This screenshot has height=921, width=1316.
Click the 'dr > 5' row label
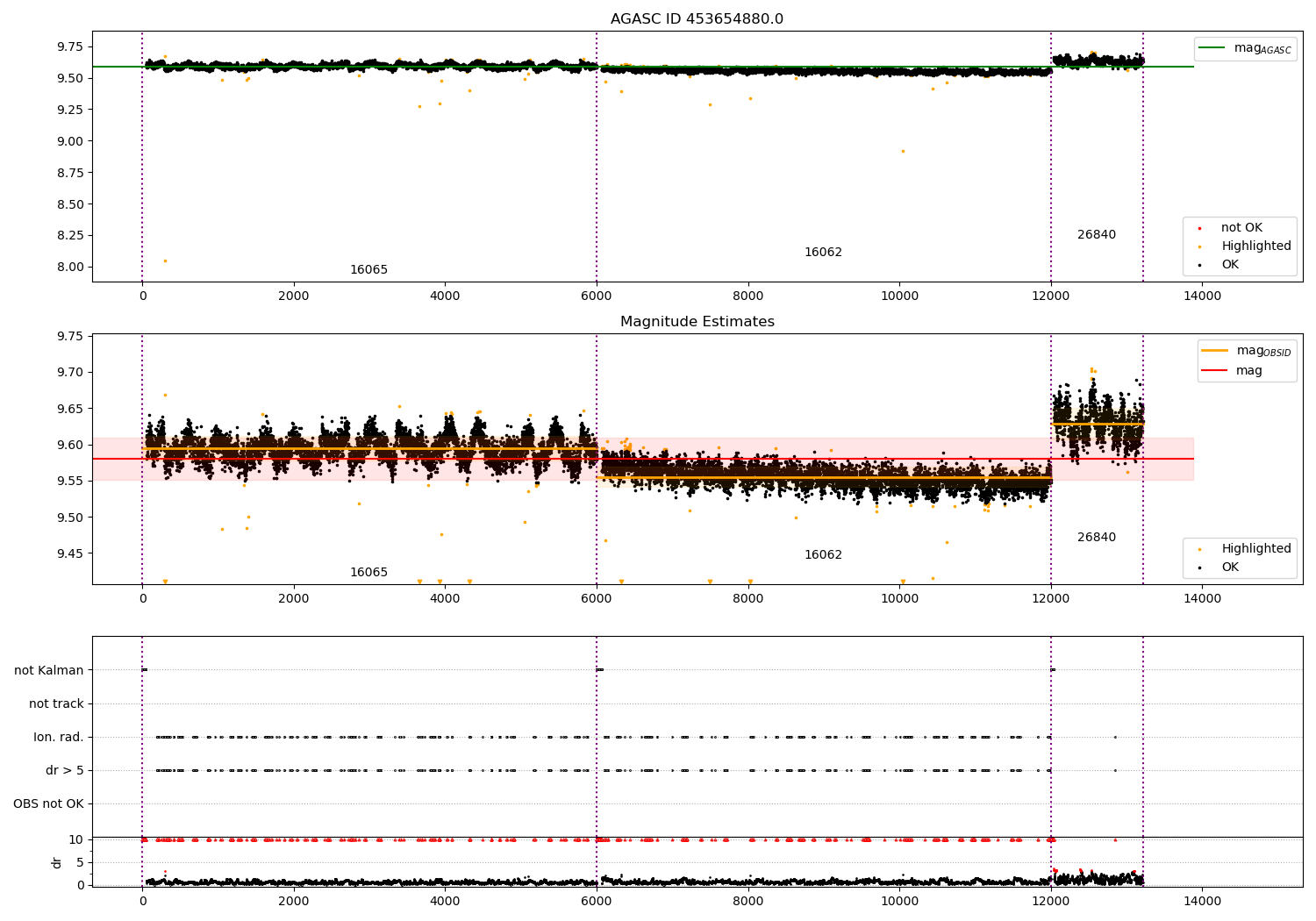click(65, 770)
